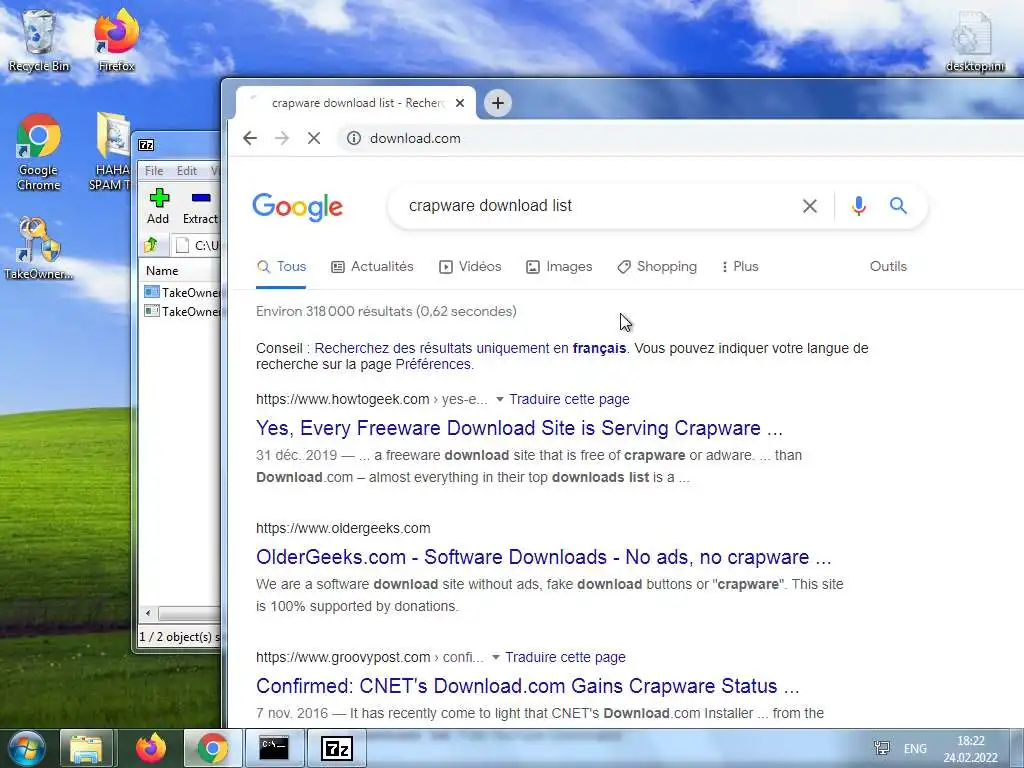Click Traduire cette page for groovypost result

(x=566, y=657)
